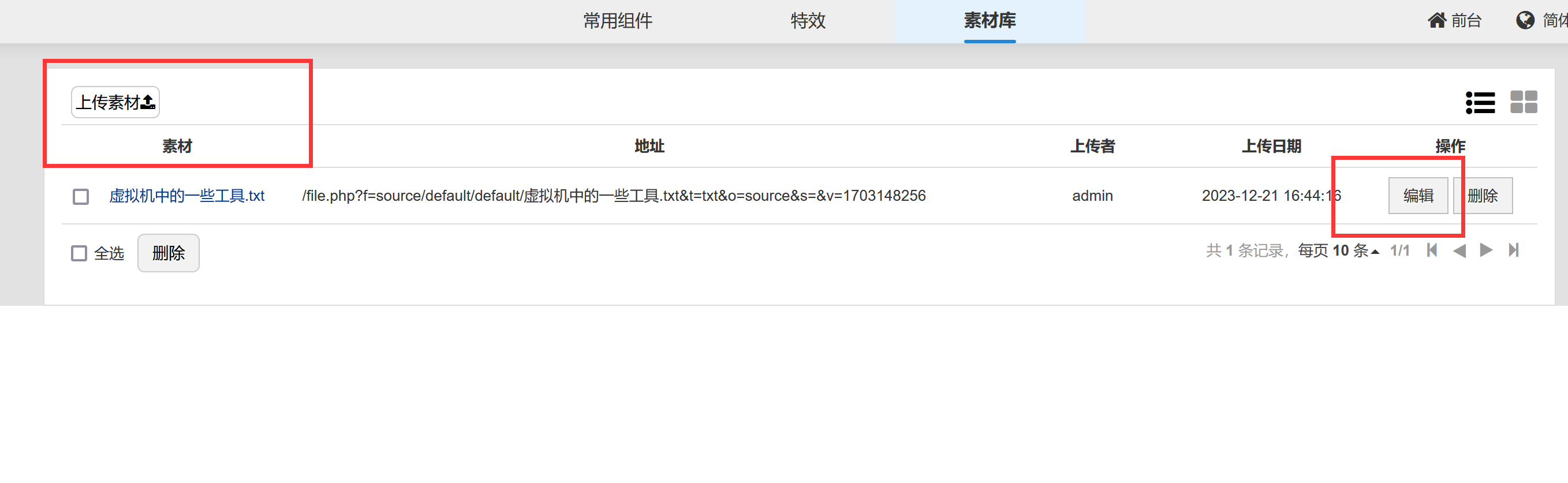The width and height of the screenshot is (1568, 483).
Task: Click the 上传日期 column header
Action: coord(1272,146)
